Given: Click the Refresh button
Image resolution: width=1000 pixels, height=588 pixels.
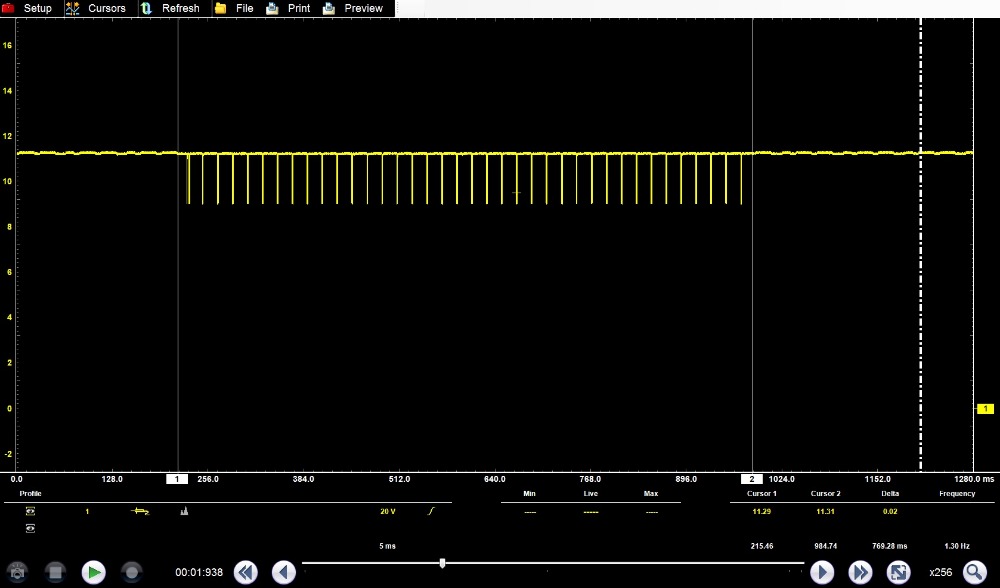Looking at the screenshot, I should point(171,8).
